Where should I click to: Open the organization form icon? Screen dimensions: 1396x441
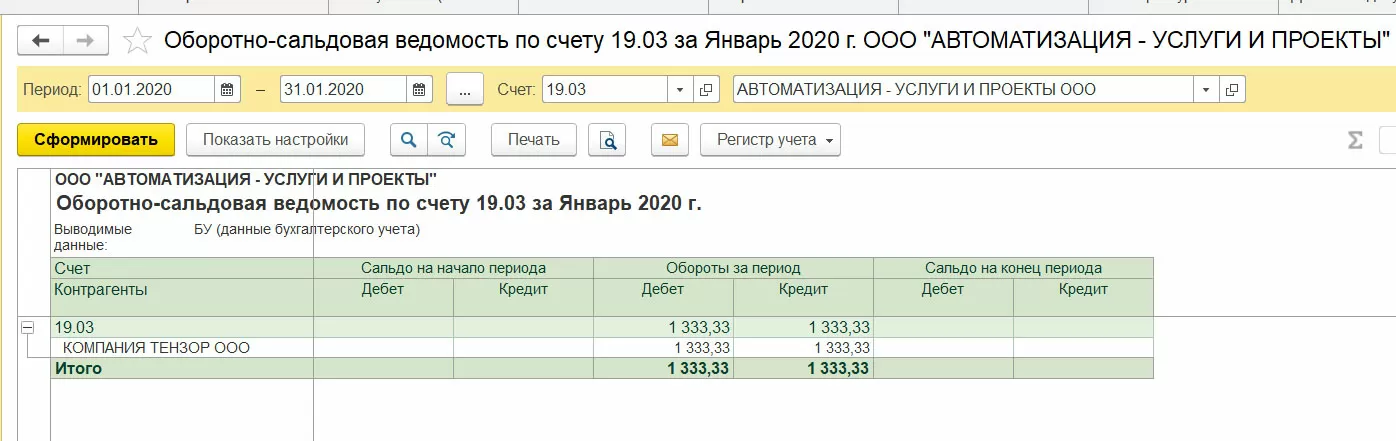1232,89
